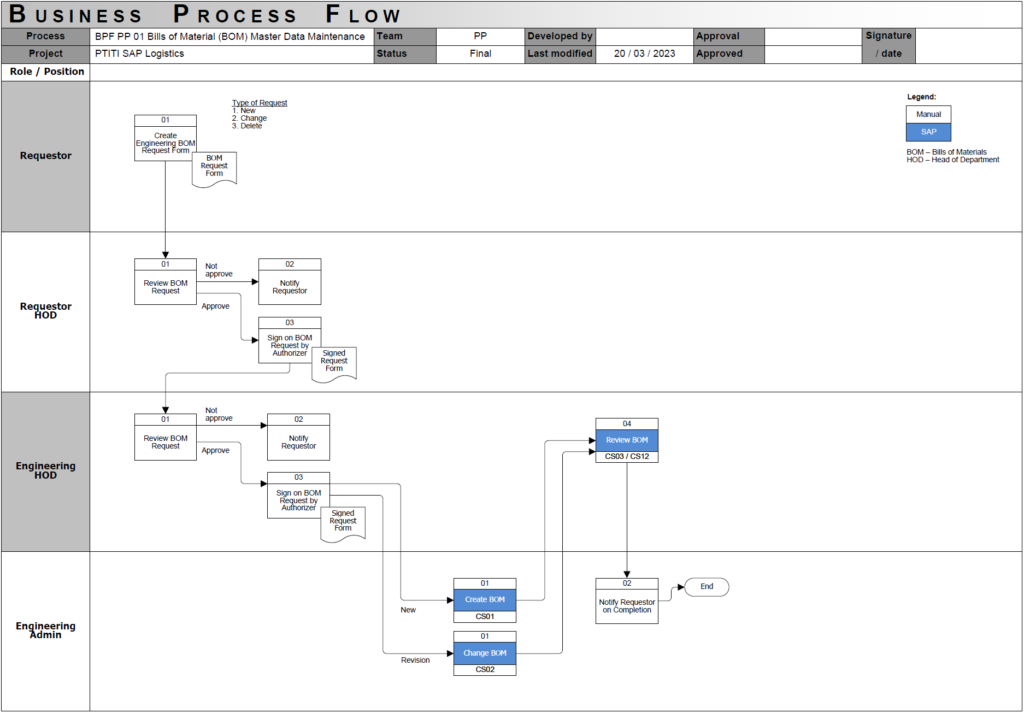Open the Status field showing Final
The image size is (1024, 713).
[x=480, y=55]
